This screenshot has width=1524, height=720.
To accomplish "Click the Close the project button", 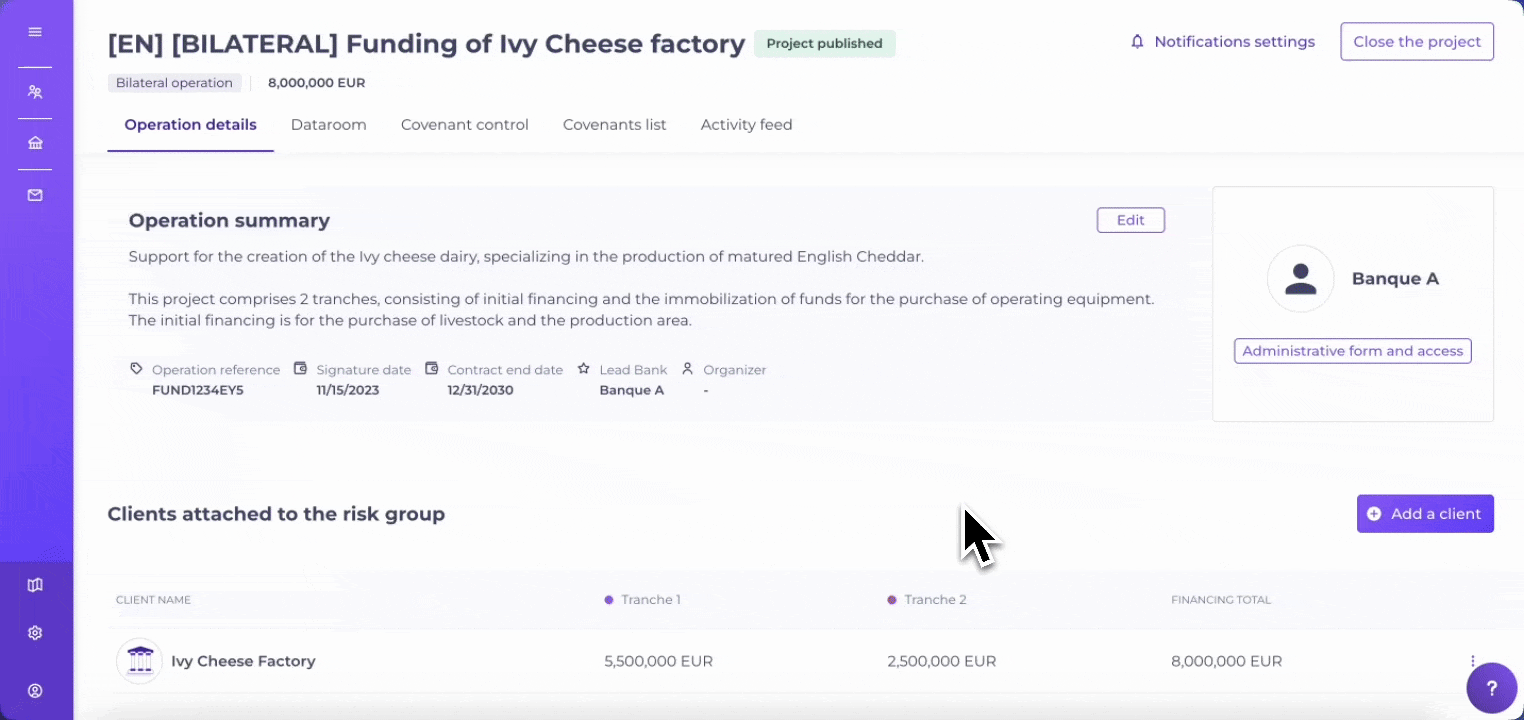I will coord(1416,42).
